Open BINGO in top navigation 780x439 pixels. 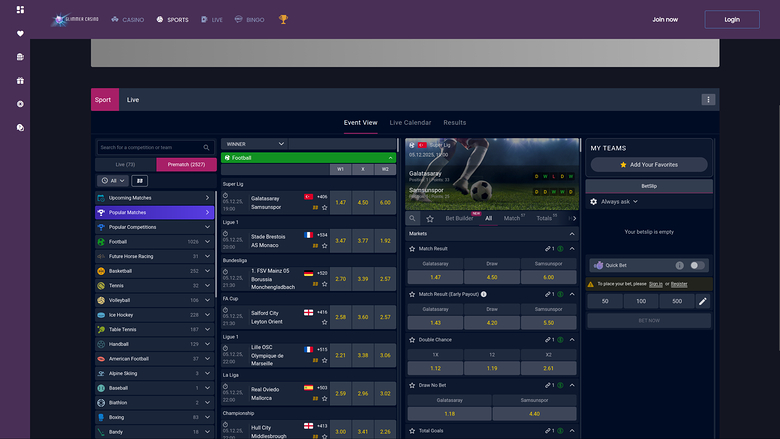tap(250, 20)
